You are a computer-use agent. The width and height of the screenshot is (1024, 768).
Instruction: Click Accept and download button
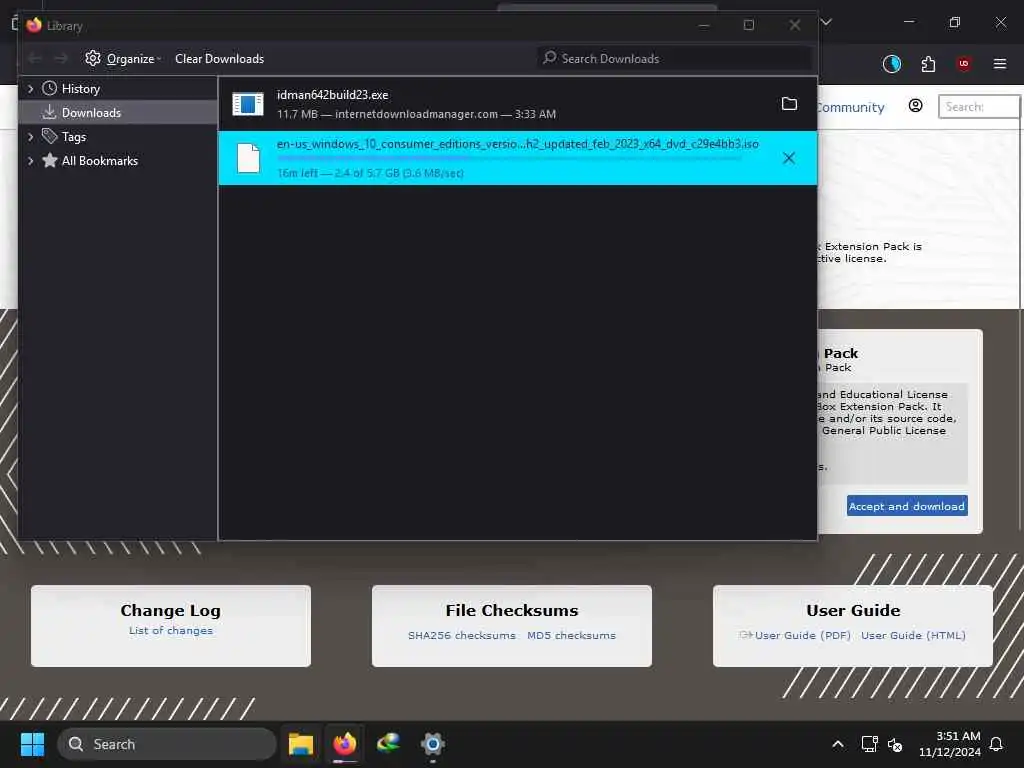[907, 506]
